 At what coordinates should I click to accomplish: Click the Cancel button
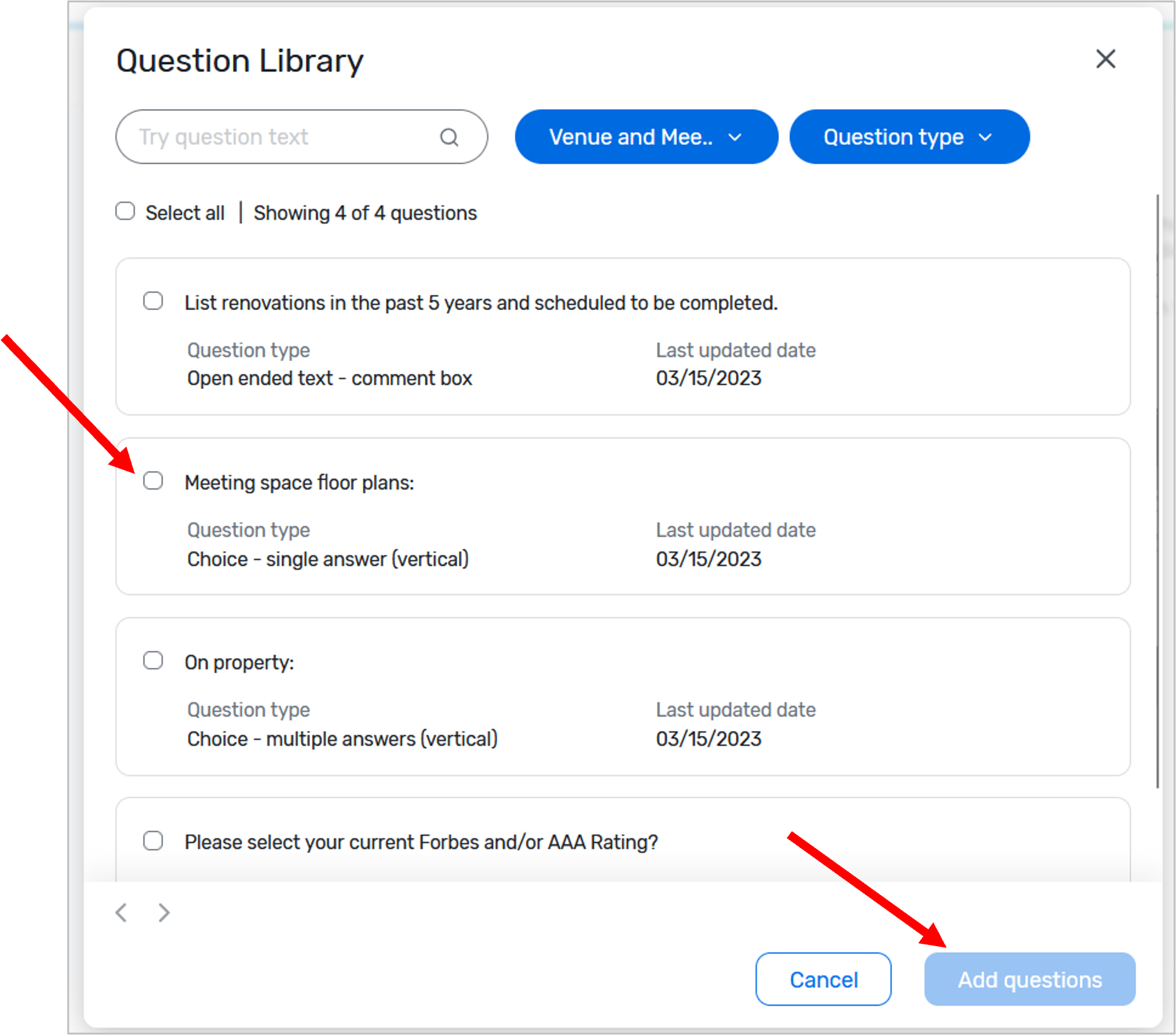pyautogui.click(x=823, y=979)
